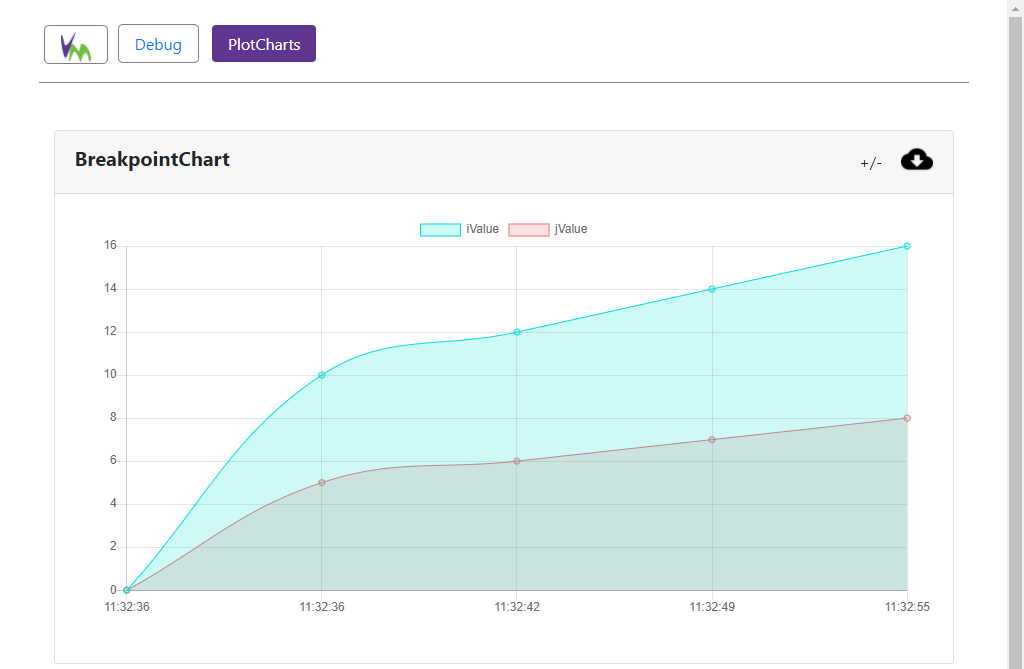Select the iValue data point at 11:32:42
This screenshot has width=1024, height=669.
(517, 332)
